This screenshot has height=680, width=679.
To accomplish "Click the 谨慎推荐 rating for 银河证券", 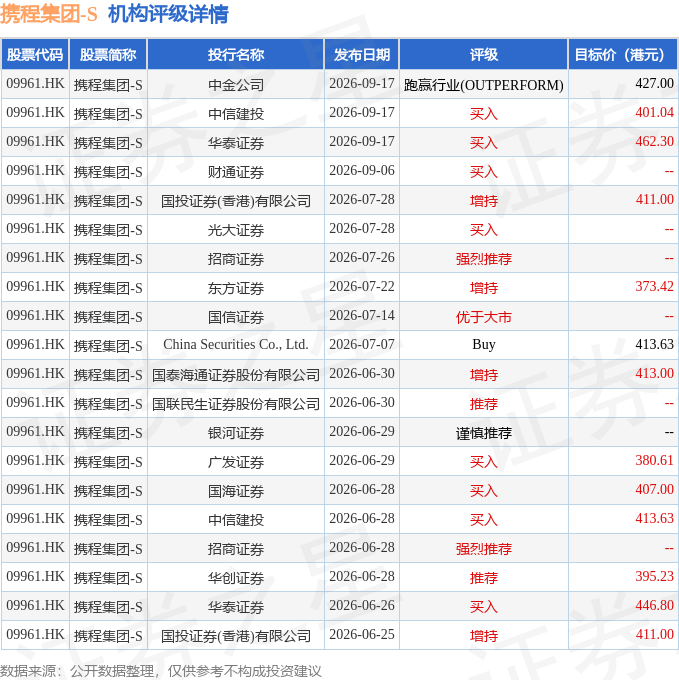I will click(x=483, y=432).
